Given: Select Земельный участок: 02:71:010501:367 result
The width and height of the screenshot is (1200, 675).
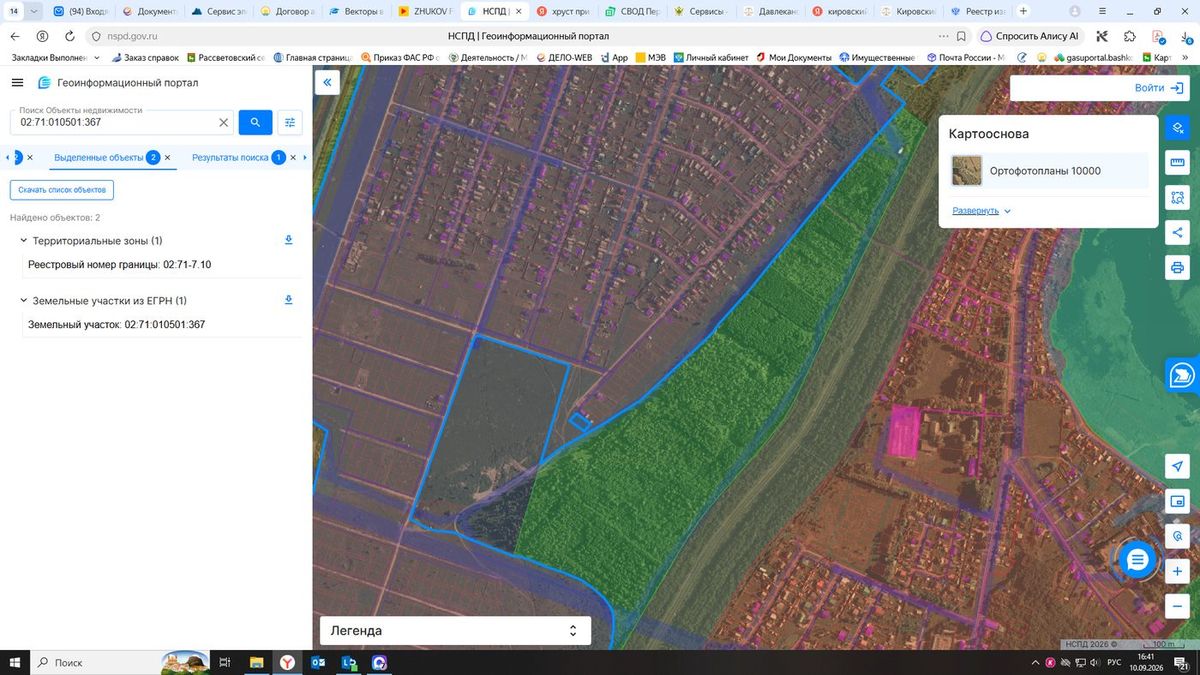Looking at the screenshot, I should click(x=117, y=325).
